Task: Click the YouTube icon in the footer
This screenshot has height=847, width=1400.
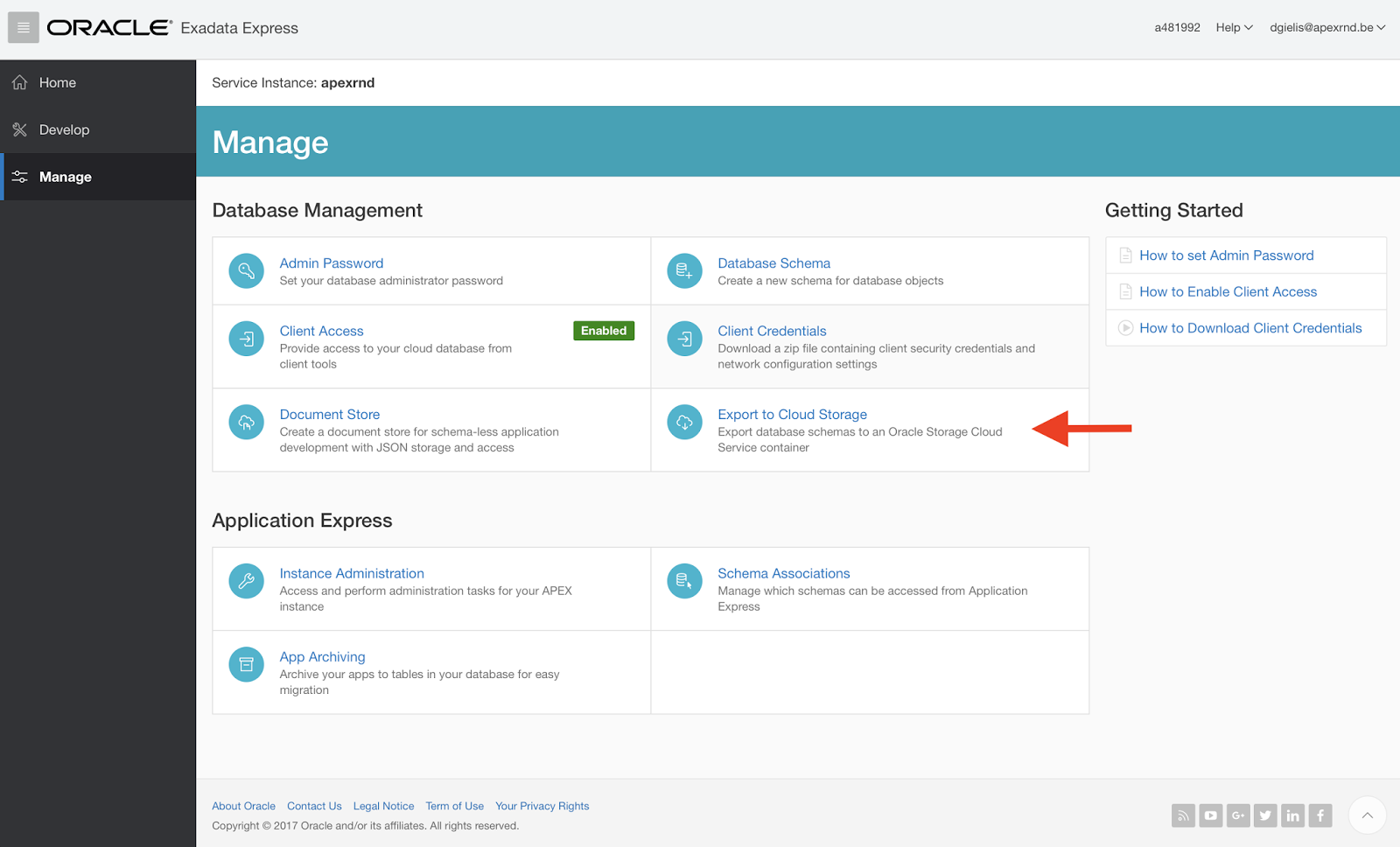Action: [x=1210, y=815]
